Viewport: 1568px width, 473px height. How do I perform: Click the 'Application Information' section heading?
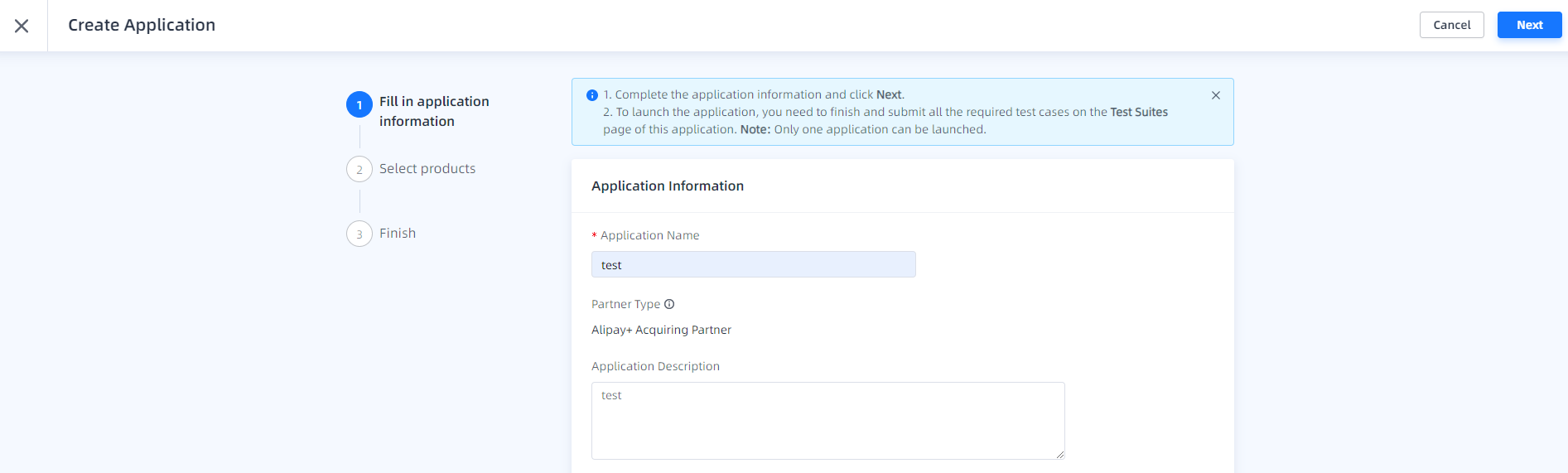[667, 186]
